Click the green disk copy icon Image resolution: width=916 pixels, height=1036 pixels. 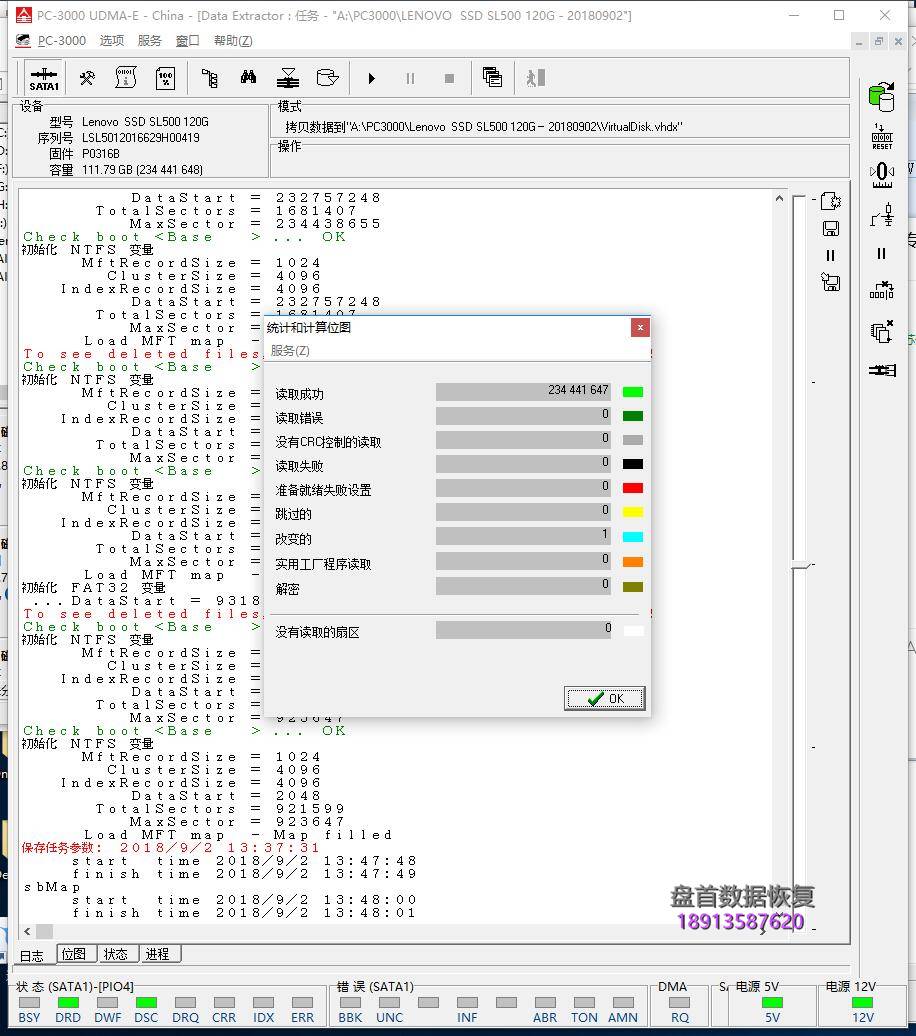pyautogui.click(x=881, y=96)
